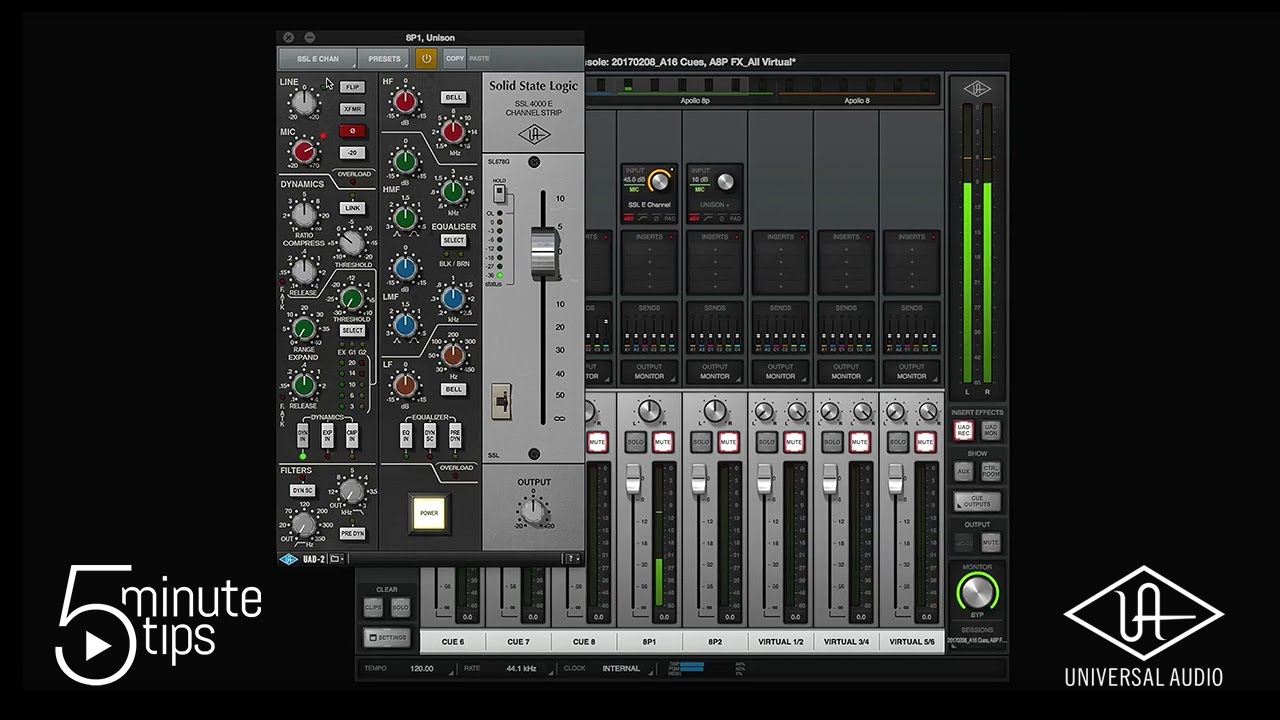Enable the red phase invert Ø button
This screenshot has width=1280, height=720.
tap(352, 131)
